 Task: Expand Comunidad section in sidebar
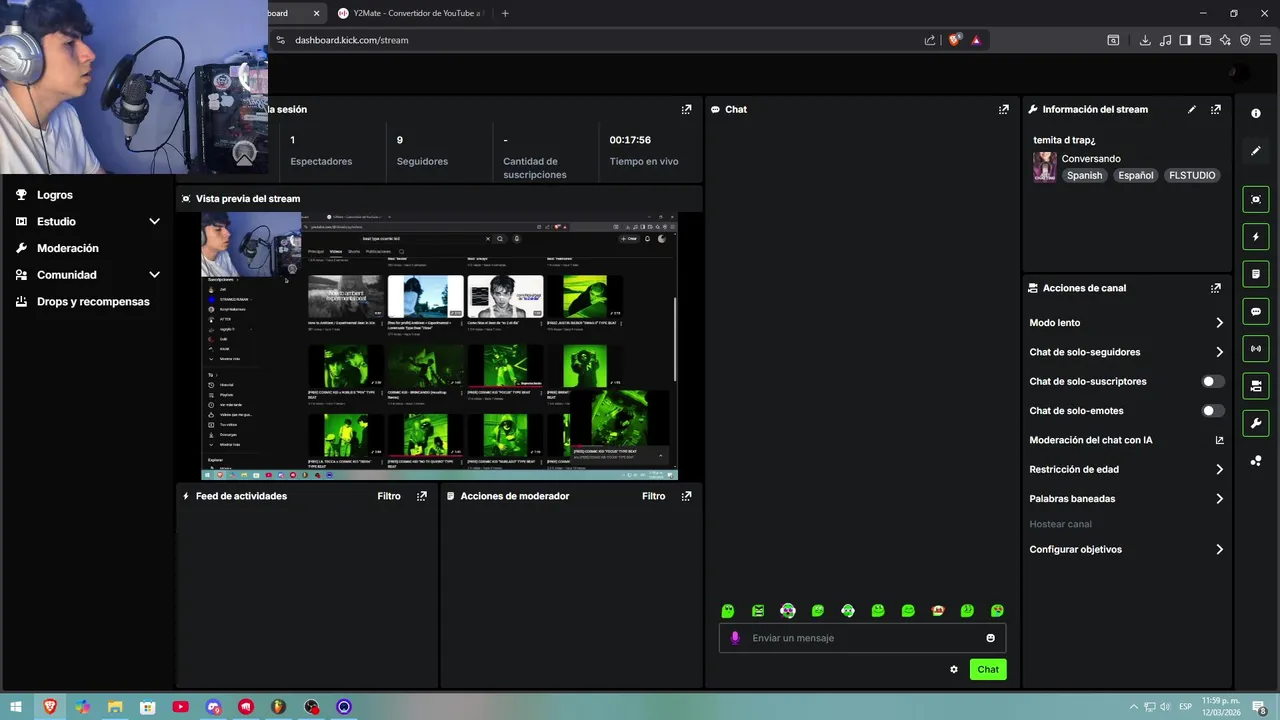coord(154,275)
